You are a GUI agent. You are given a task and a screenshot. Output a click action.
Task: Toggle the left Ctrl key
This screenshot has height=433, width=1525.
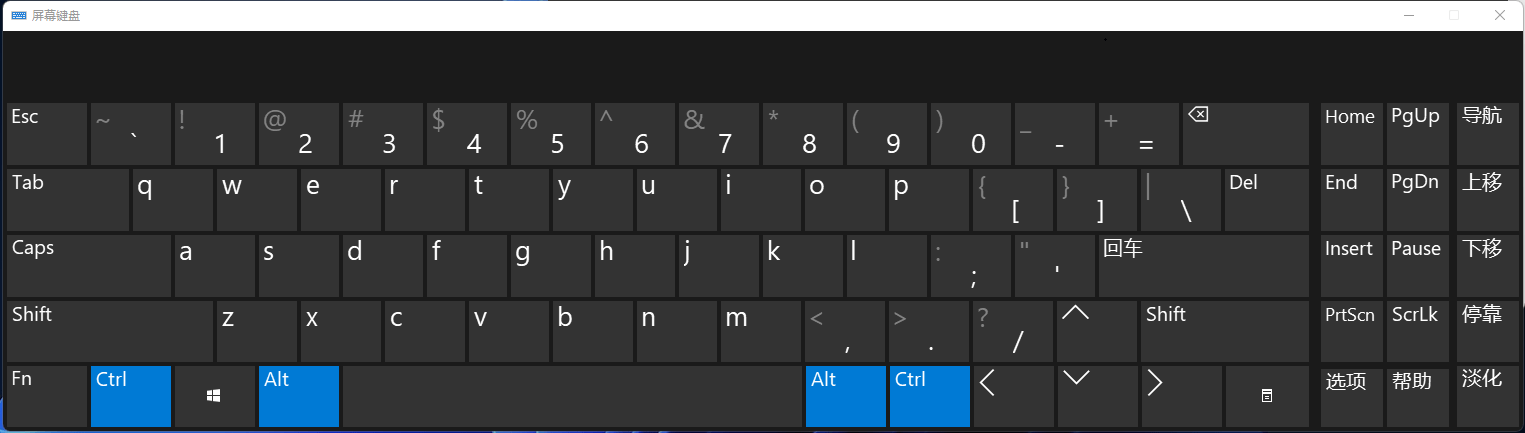click(130, 396)
